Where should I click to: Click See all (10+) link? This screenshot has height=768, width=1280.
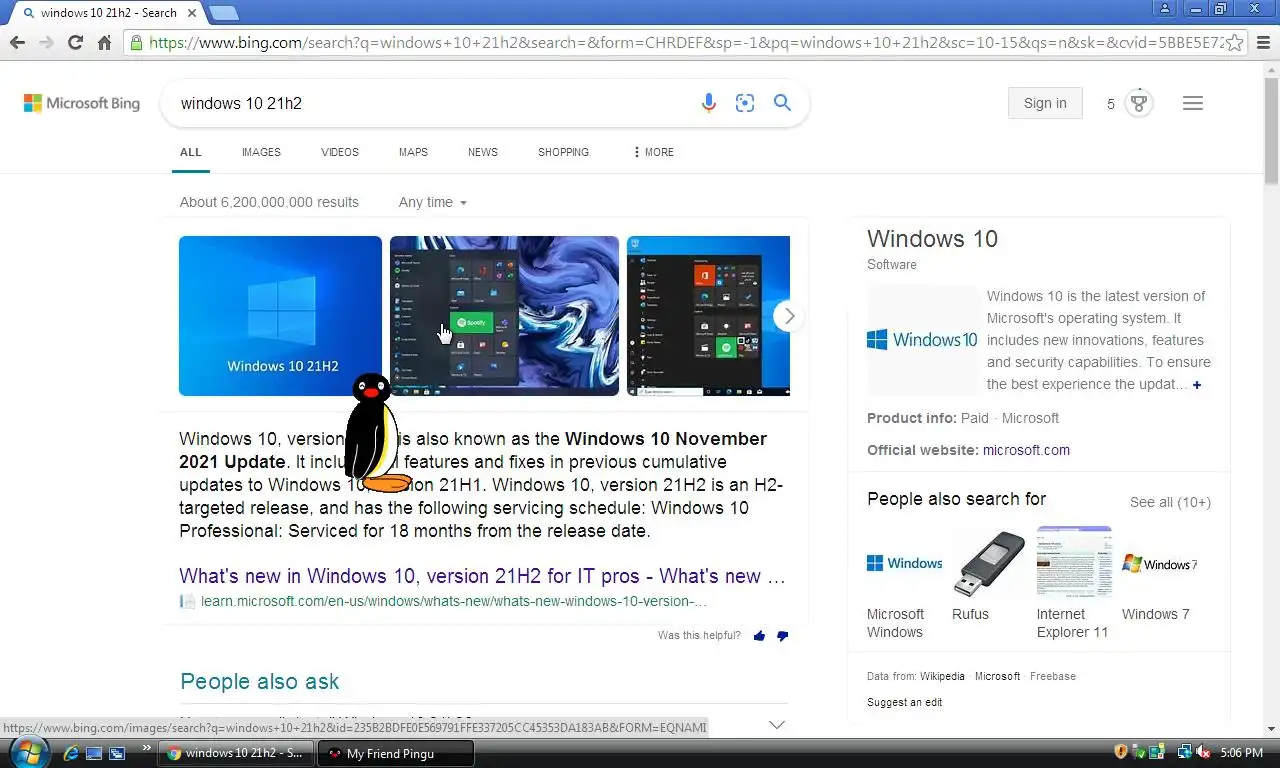(1170, 502)
